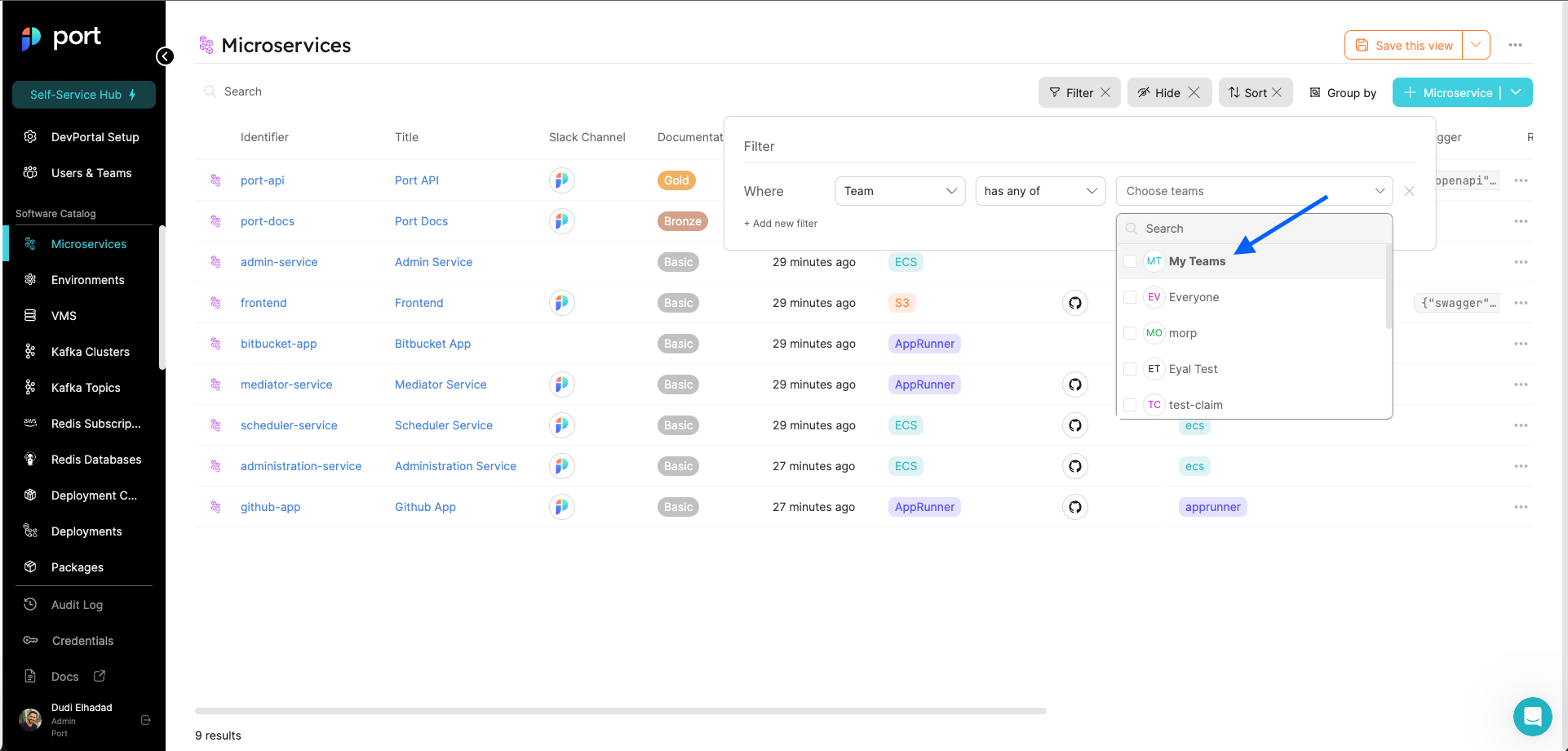Open the row actions menu for github-app
This screenshot has width=1568, height=751.
pos(1521,507)
